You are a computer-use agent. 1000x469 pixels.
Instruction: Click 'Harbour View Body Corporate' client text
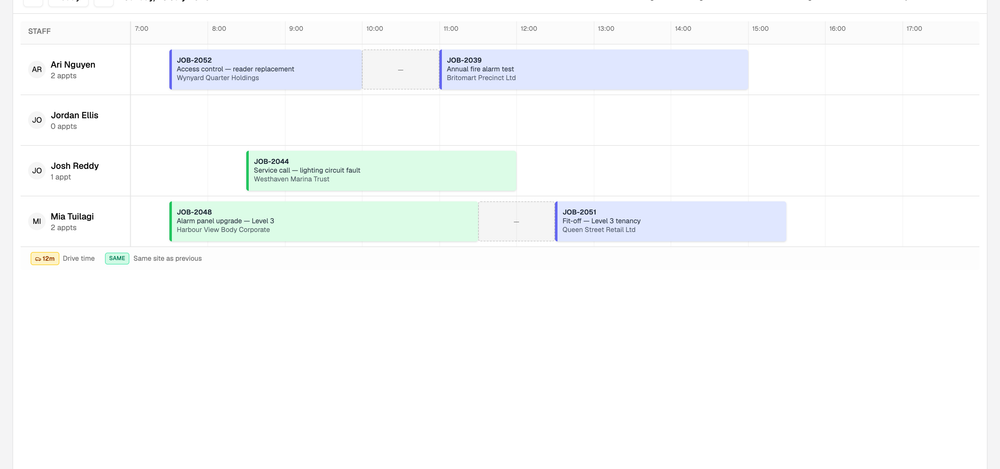click(223, 230)
